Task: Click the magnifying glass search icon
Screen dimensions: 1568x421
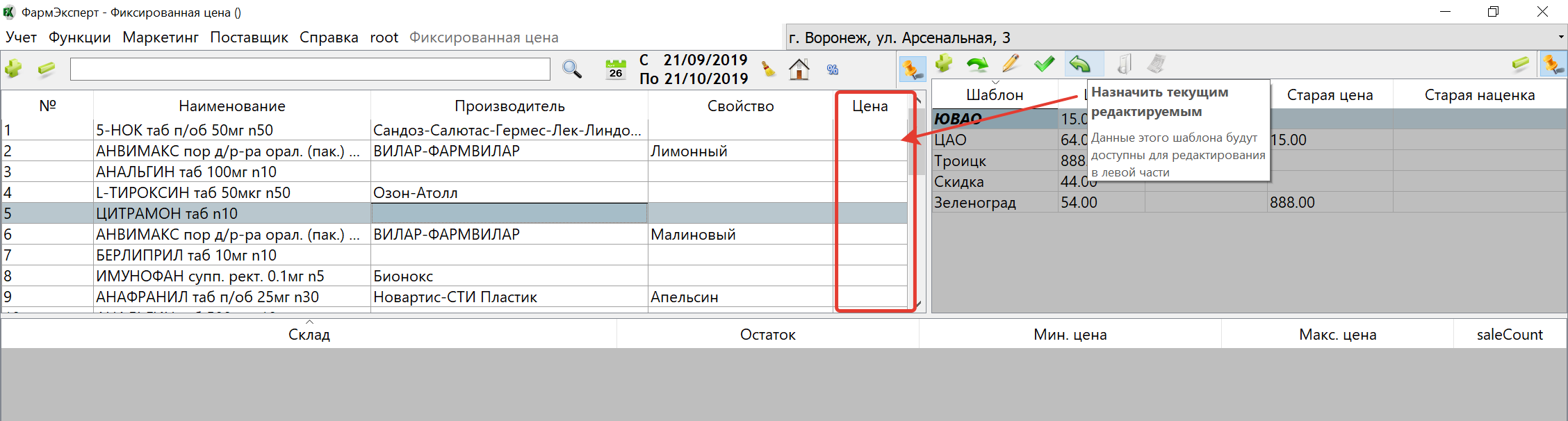Action: 571,69
